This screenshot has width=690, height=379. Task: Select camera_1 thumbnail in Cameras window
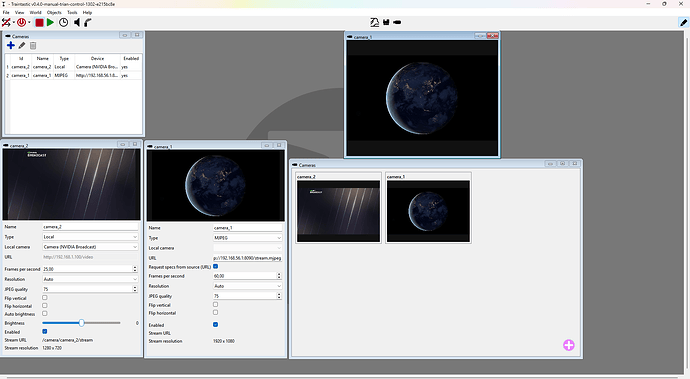(428, 208)
